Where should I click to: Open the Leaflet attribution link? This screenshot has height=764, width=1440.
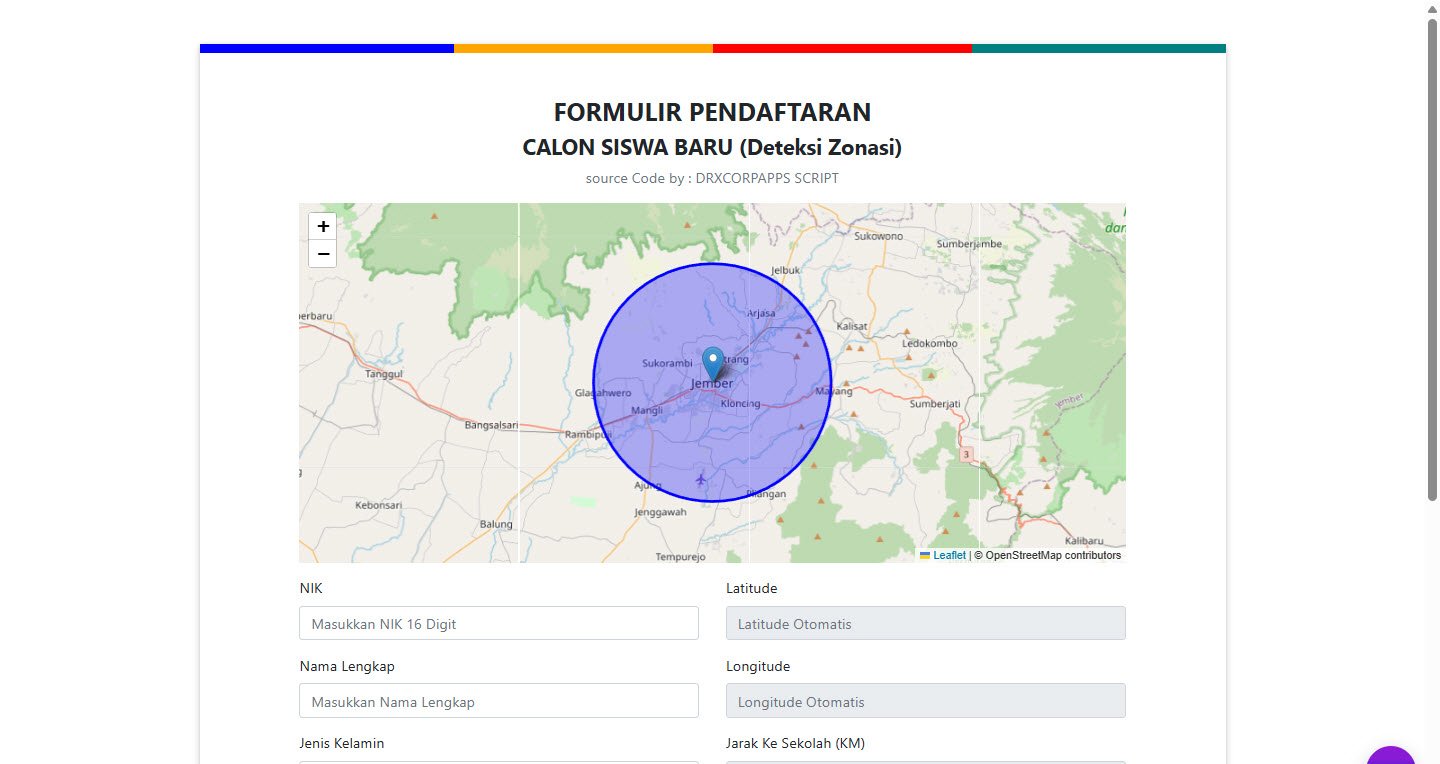[x=949, y=555]
